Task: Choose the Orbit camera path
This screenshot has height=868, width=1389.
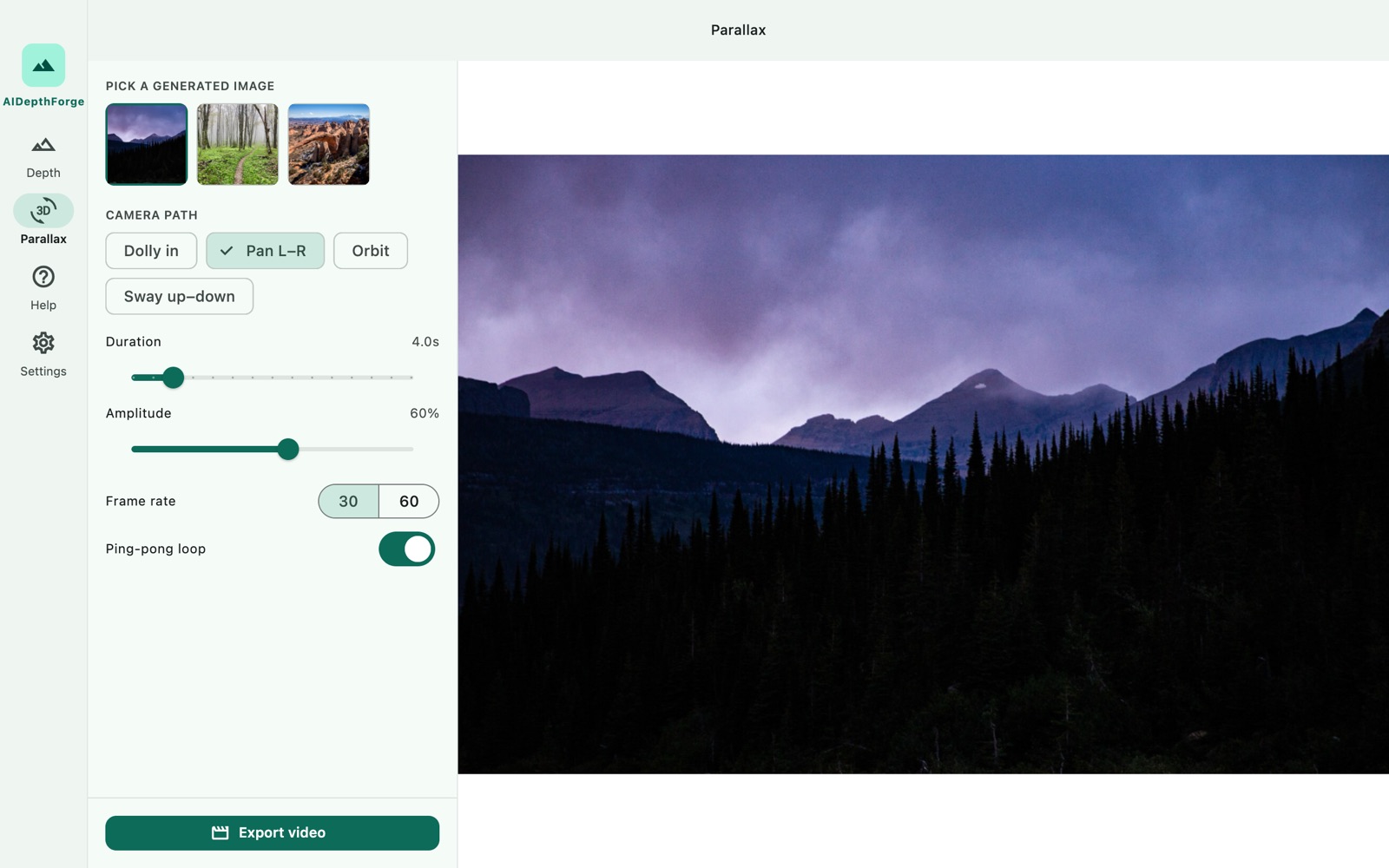Action: (x=371, y=251)
